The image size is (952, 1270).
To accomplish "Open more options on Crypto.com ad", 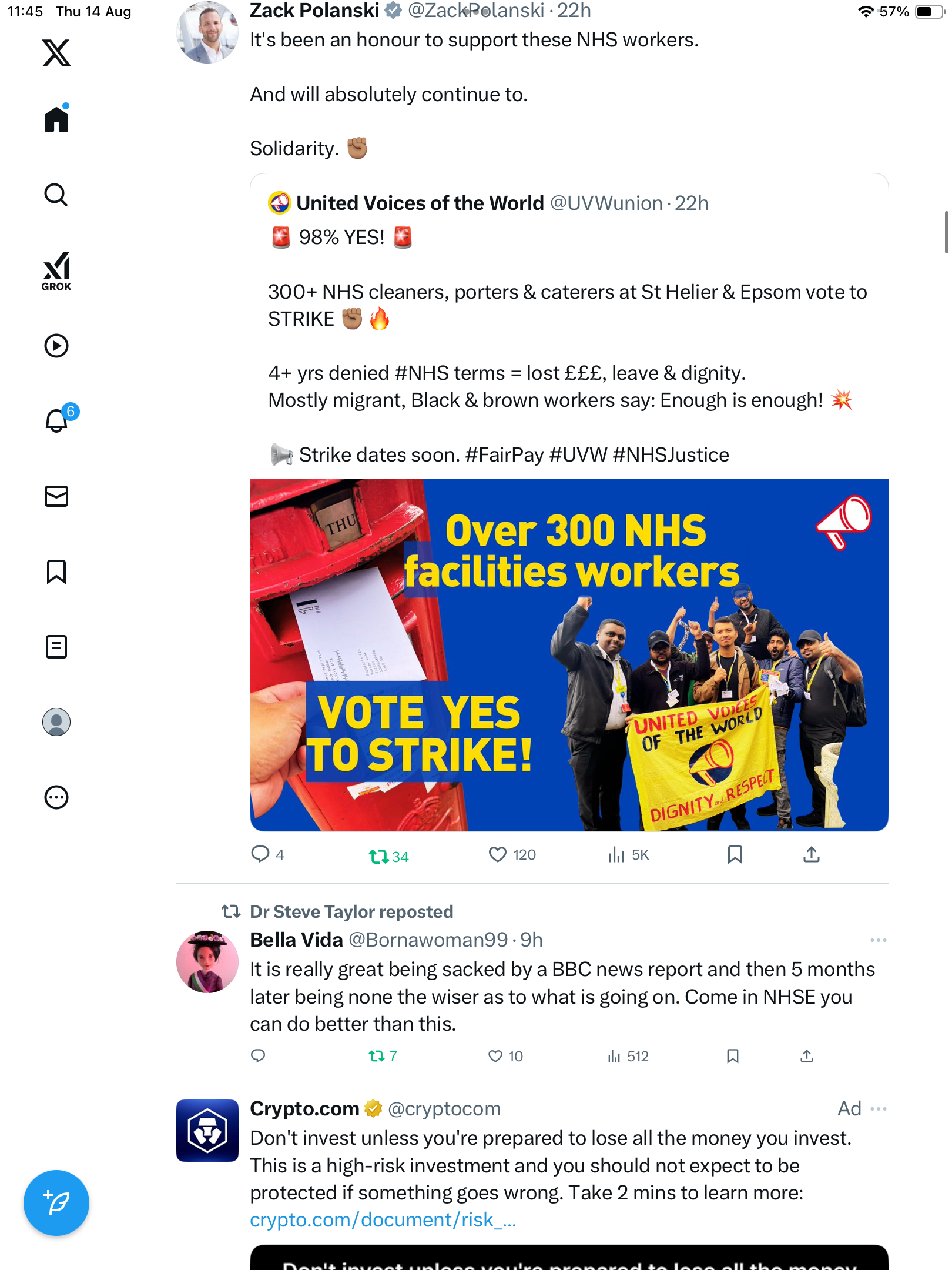I will pos(879,1109).
